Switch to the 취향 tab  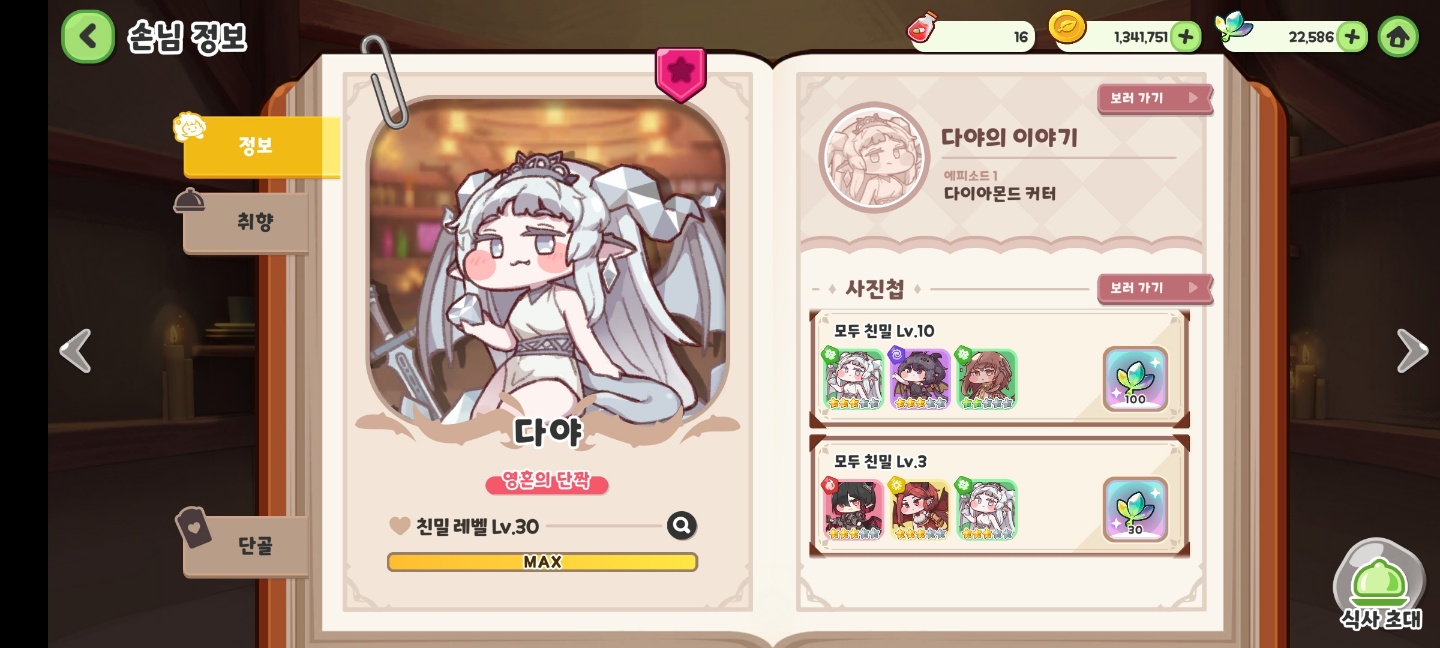point(246,221)
